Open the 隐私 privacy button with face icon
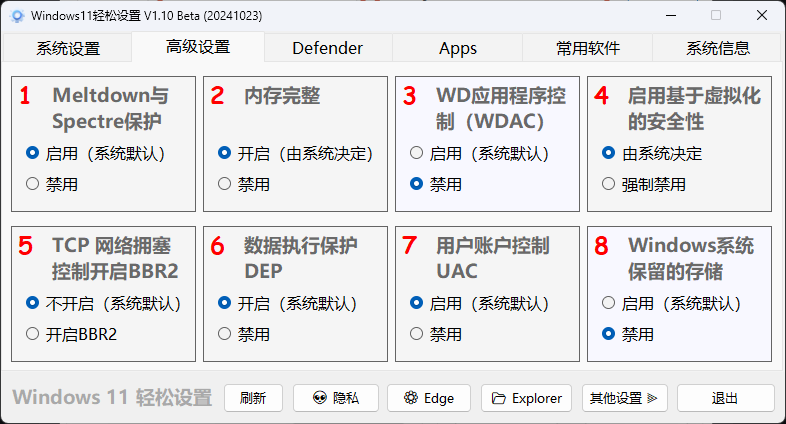Screen dimensions: 786x424 [335, 398]
